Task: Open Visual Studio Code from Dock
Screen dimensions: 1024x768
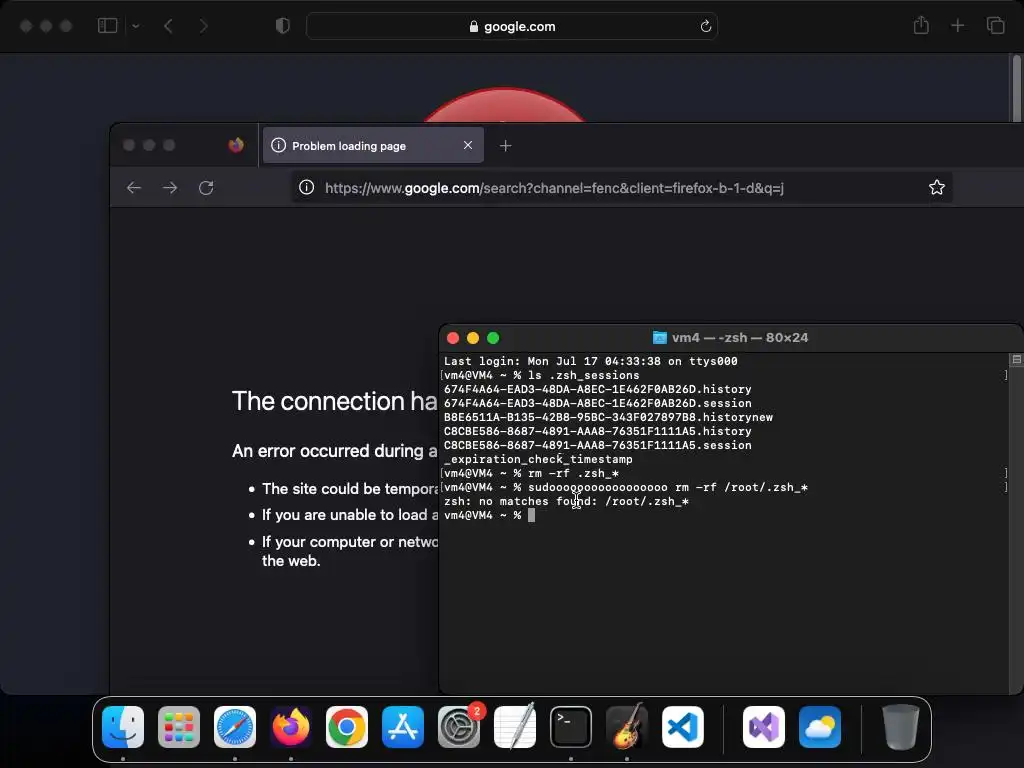Action: [x=683, y=727]
